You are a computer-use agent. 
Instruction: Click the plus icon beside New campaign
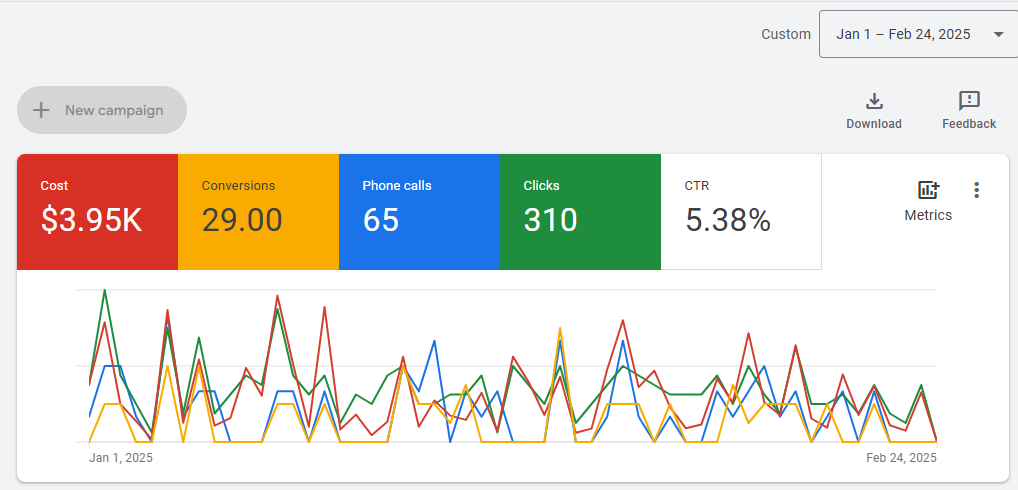click(x=41, y=110)
